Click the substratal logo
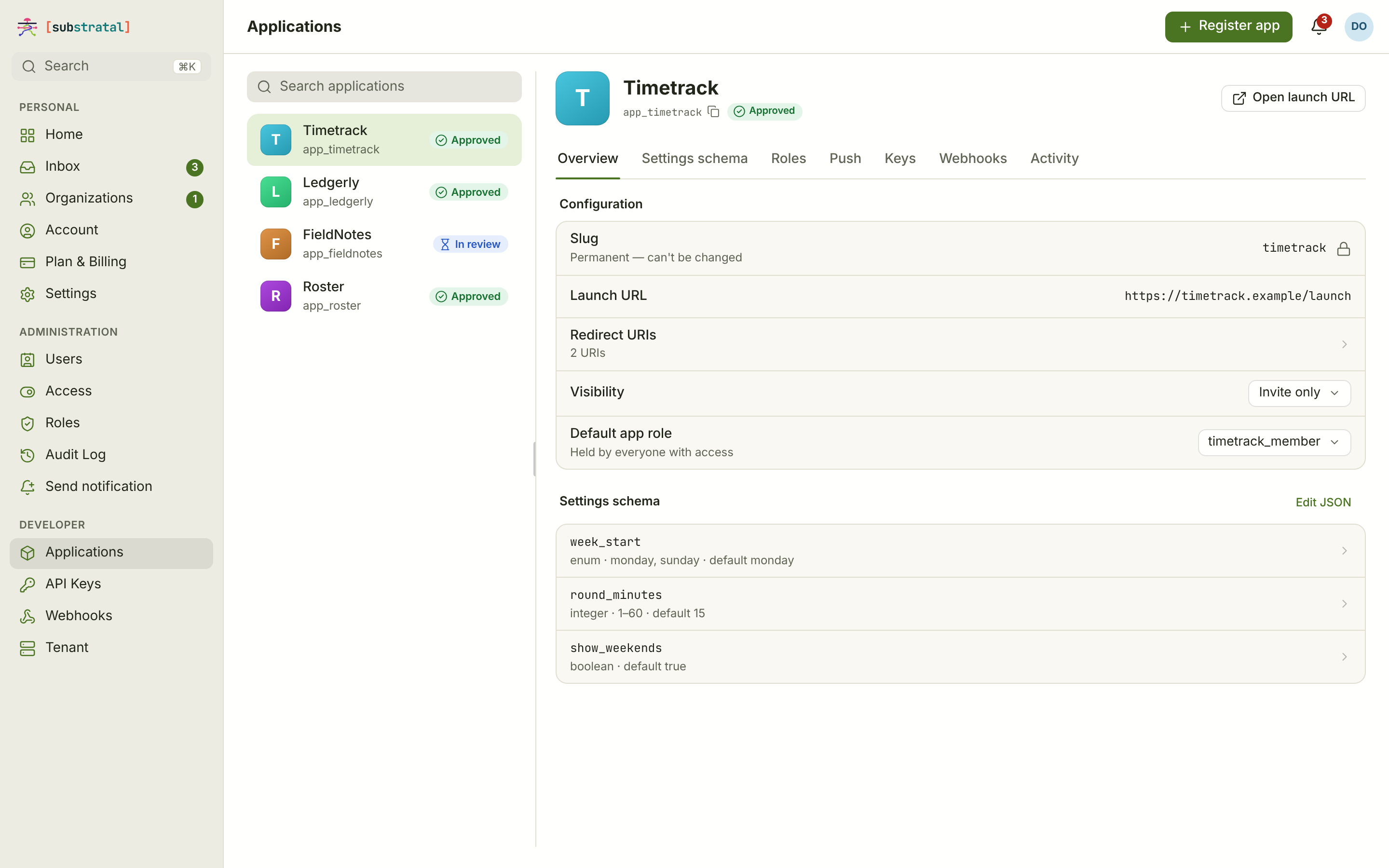The image size is (1389, 868). click(x=74, y=27)
